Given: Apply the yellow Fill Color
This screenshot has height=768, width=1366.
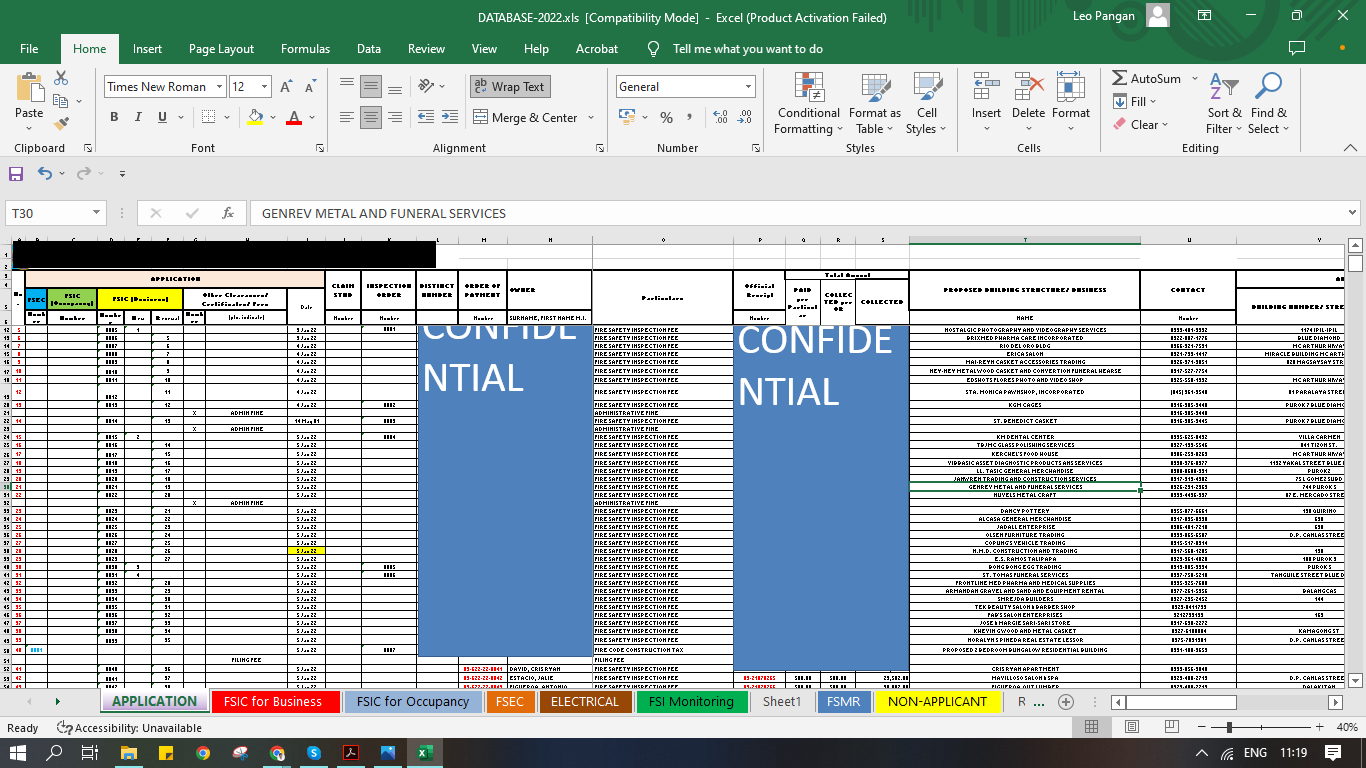Looking at the screenshot, I should coord(256,117).
